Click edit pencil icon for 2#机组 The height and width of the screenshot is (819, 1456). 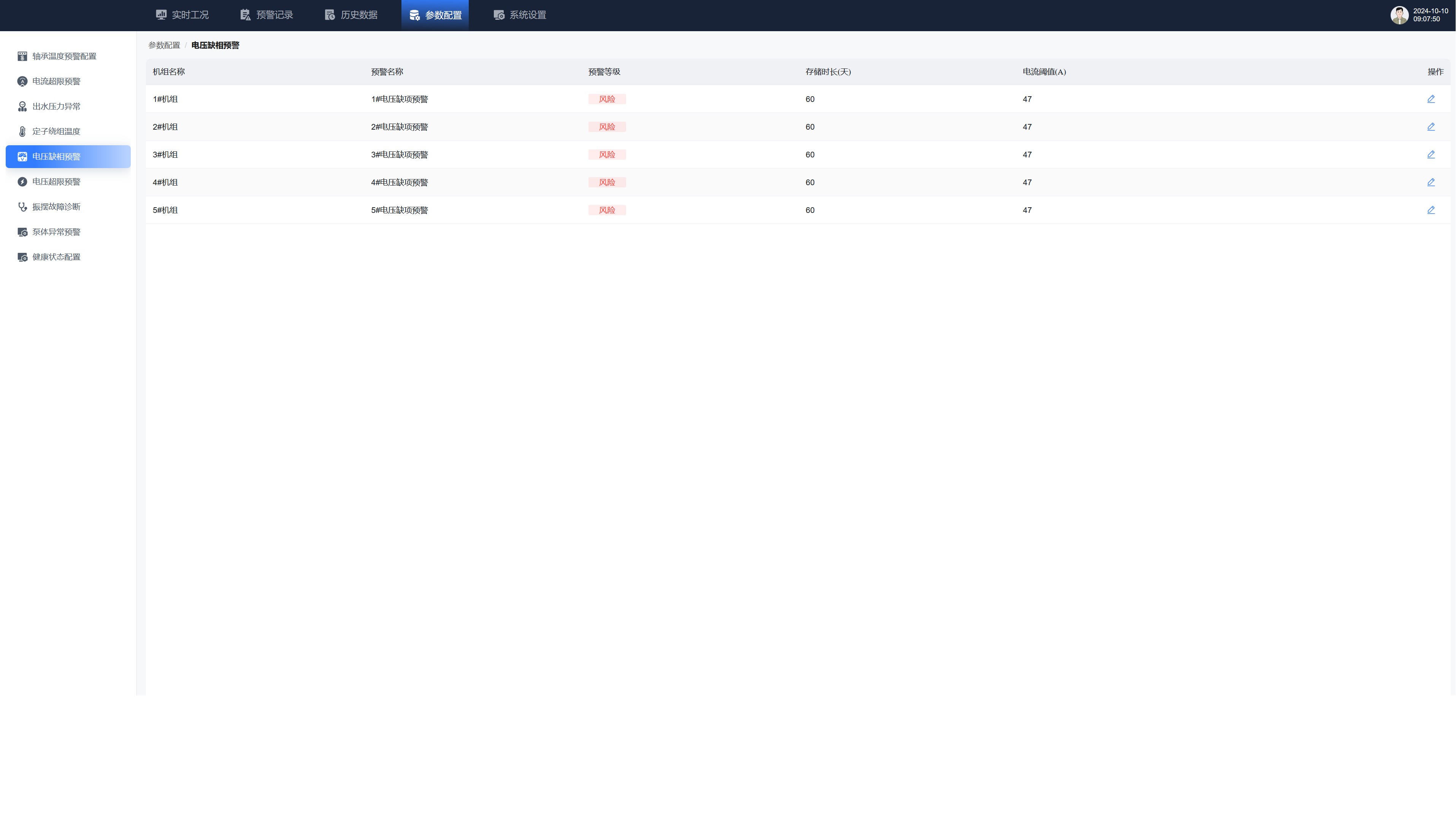pyautogui.click(x=1431, y=127)
